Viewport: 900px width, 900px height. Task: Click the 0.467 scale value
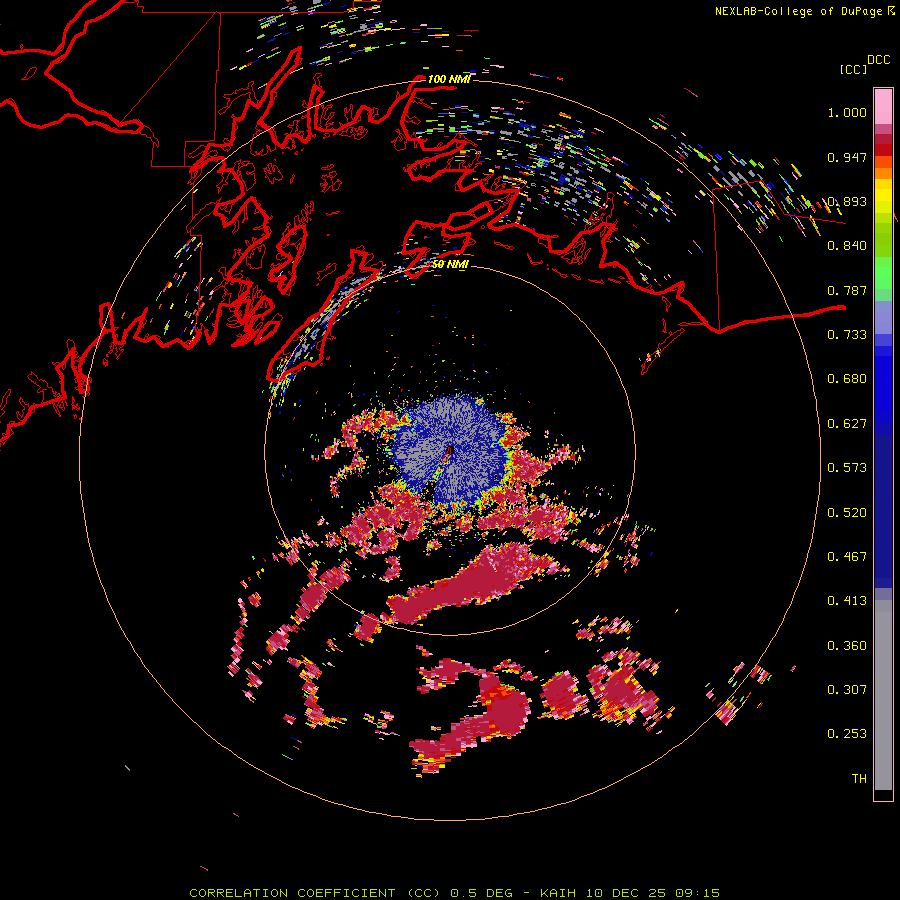click(847, 557)
